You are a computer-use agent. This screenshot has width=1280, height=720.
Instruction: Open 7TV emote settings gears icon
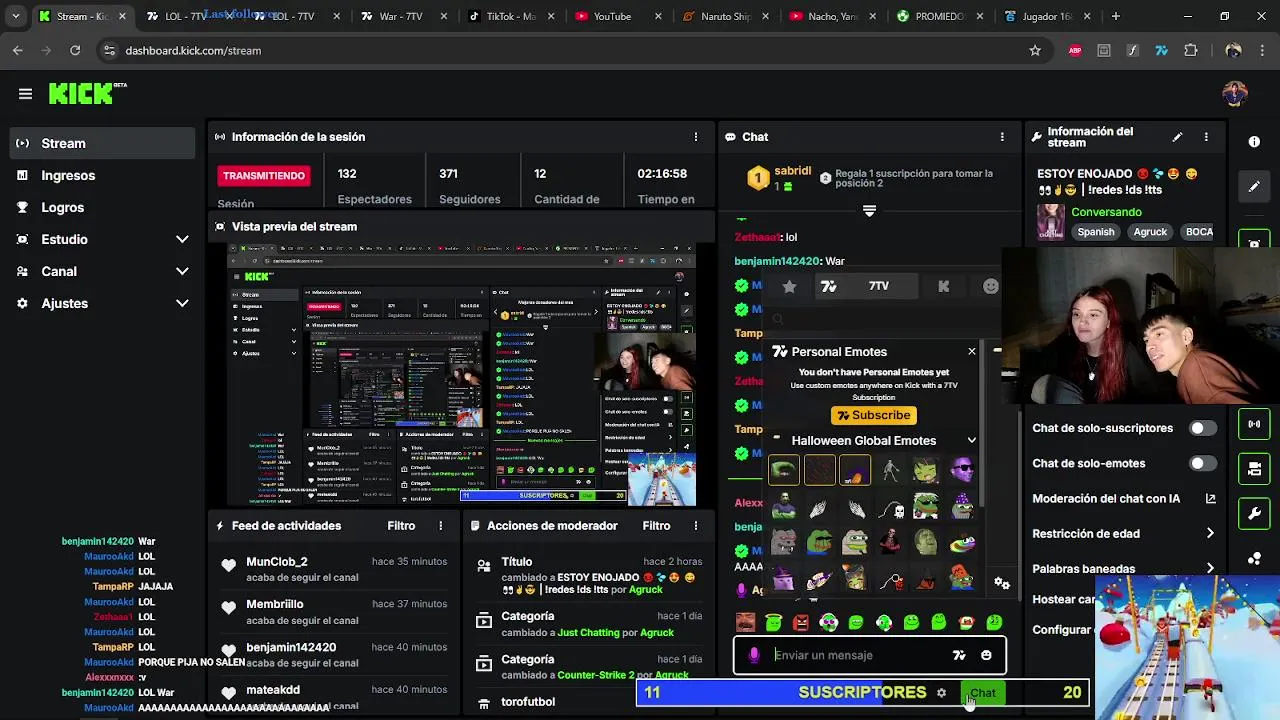pyautogui.click(x=1001, y=583)
